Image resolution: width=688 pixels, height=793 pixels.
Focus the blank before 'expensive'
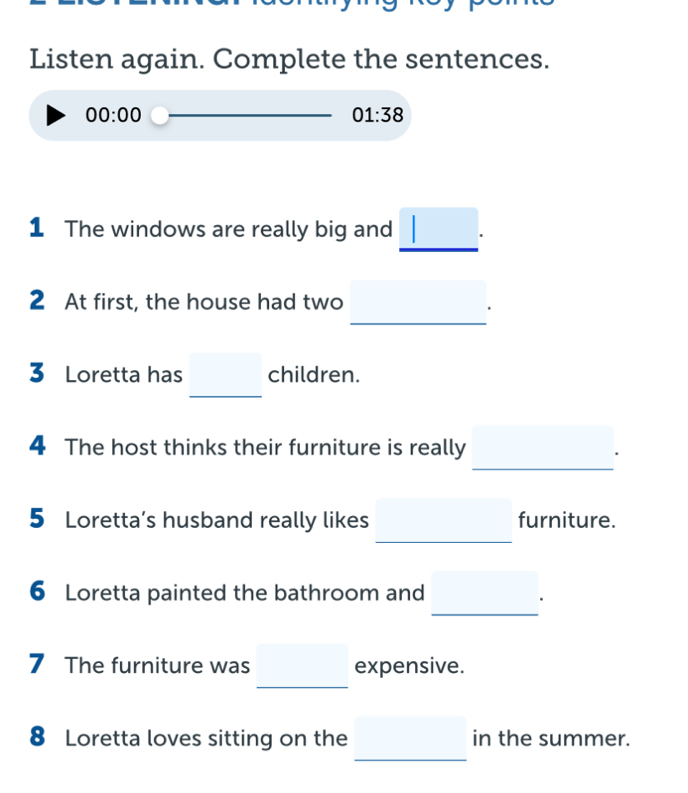303,665
